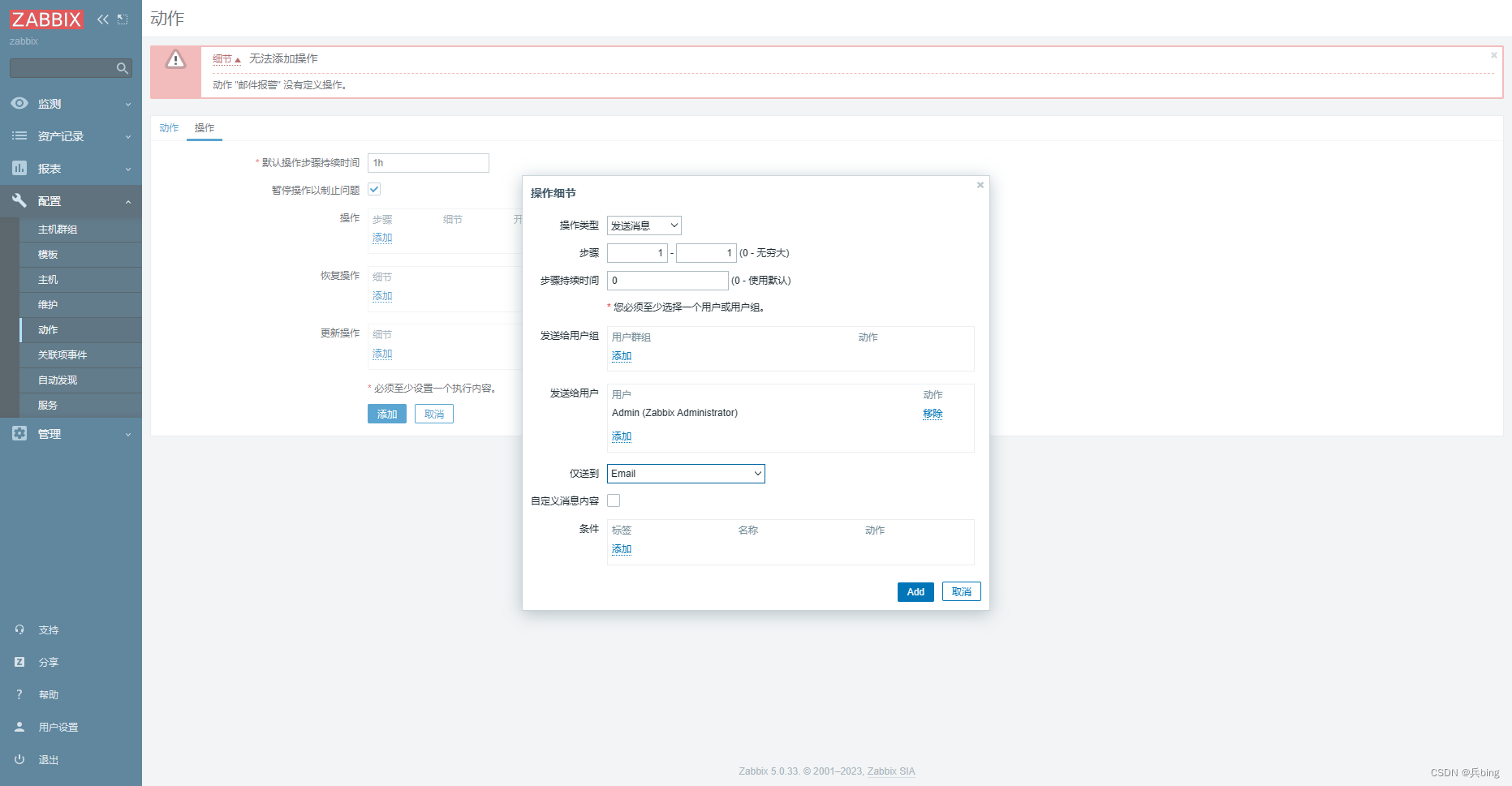Open 主机 in sidebar
Image resolution: width=1512 pixels, height=786 pixels.
coord(81,280)
